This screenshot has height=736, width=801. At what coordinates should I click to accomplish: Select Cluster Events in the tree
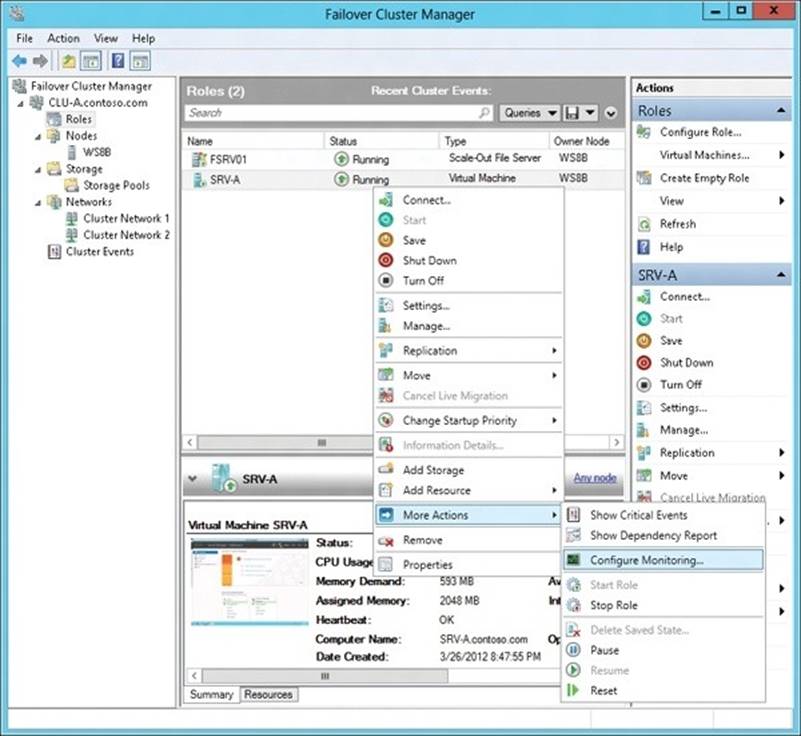[x=100, y=251]
